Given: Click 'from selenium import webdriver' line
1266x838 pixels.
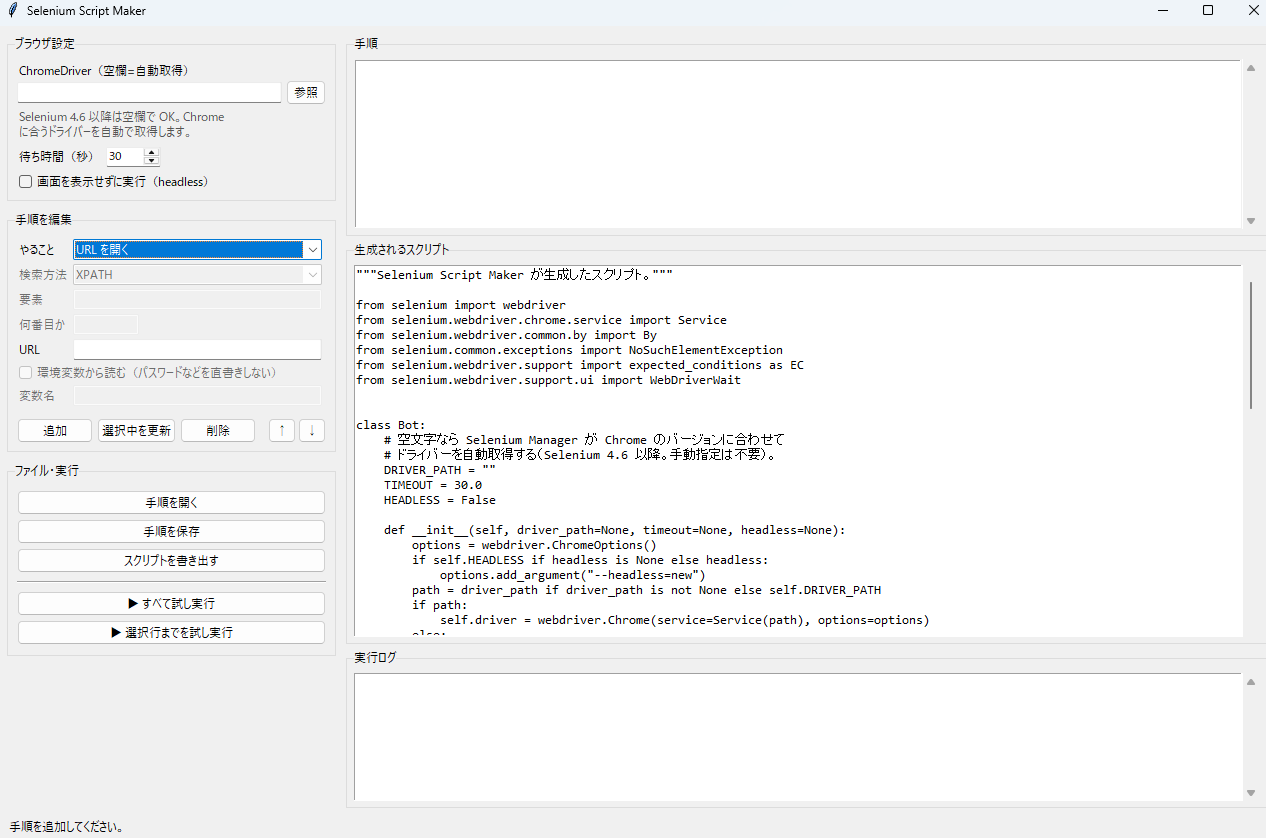Looking at the screenshot, I should [461, 305].
